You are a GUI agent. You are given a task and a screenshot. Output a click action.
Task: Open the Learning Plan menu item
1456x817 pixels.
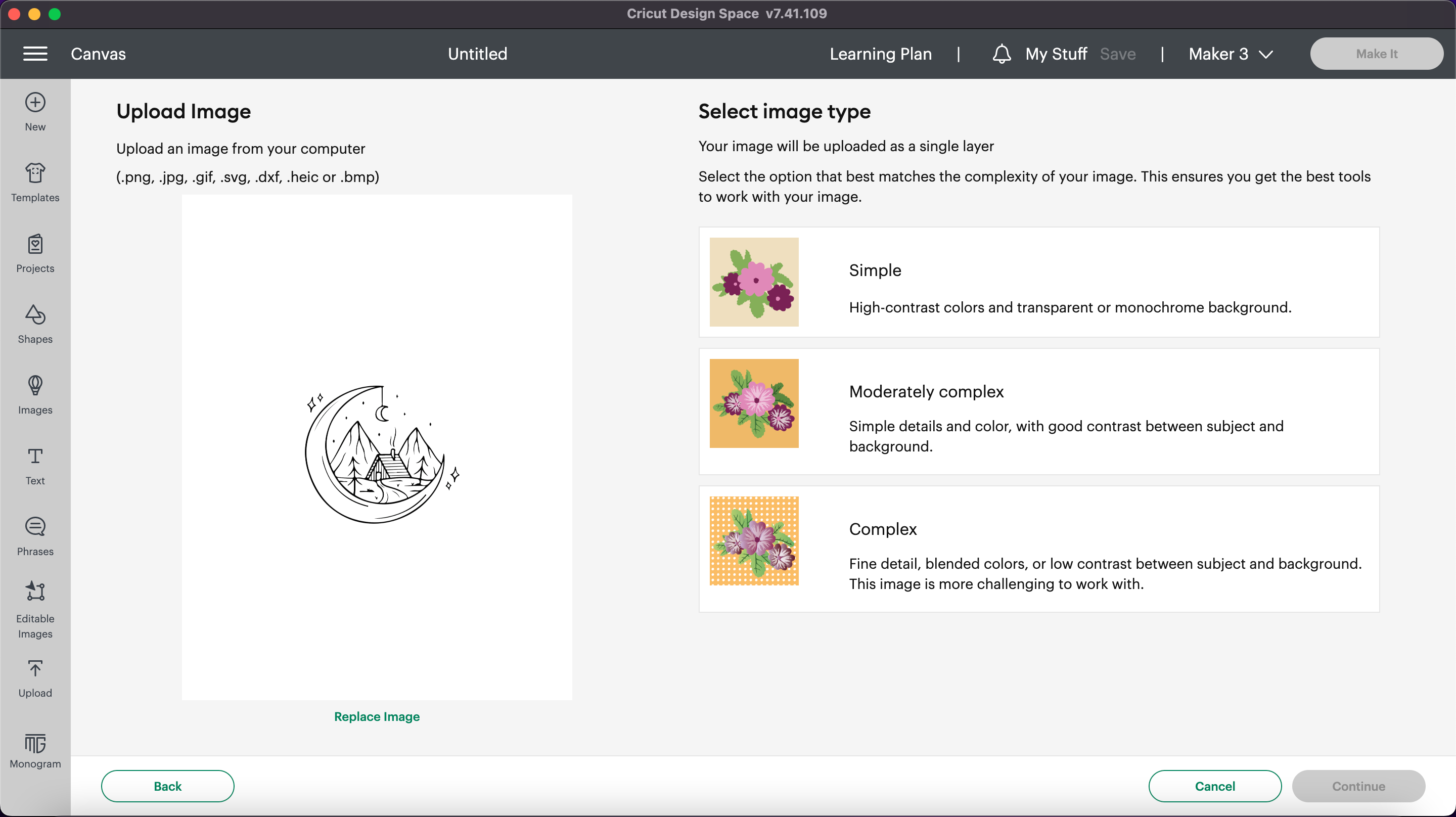coord(880,54)
